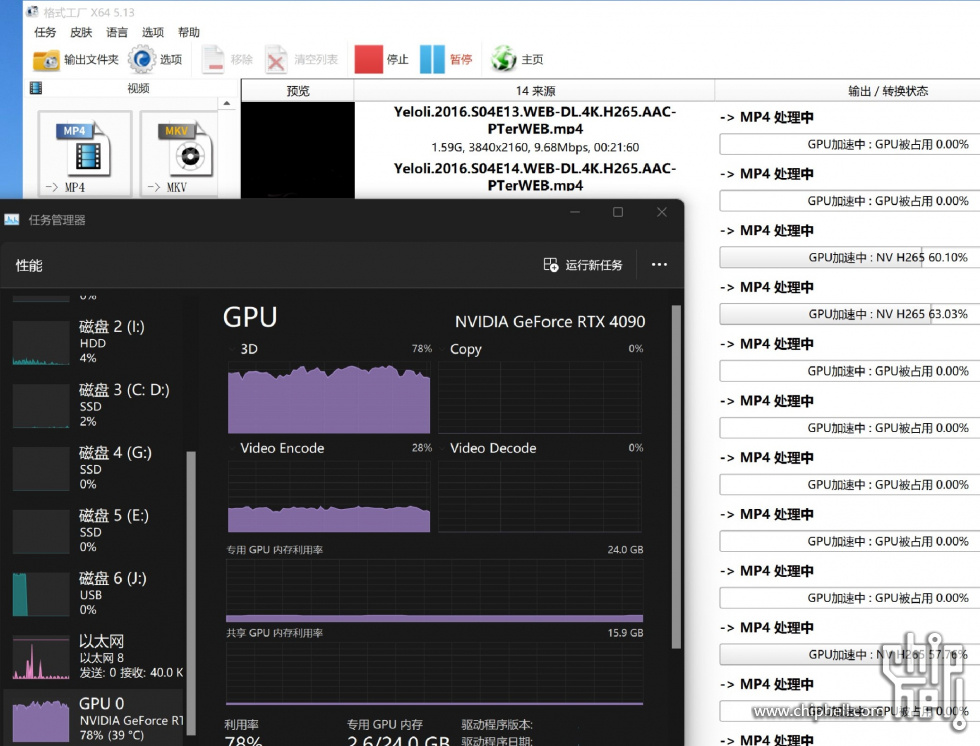Viewport: 980px width, 746px height.
Task: Click the 性能 page title in Task Manager
Action: point(29,266)
